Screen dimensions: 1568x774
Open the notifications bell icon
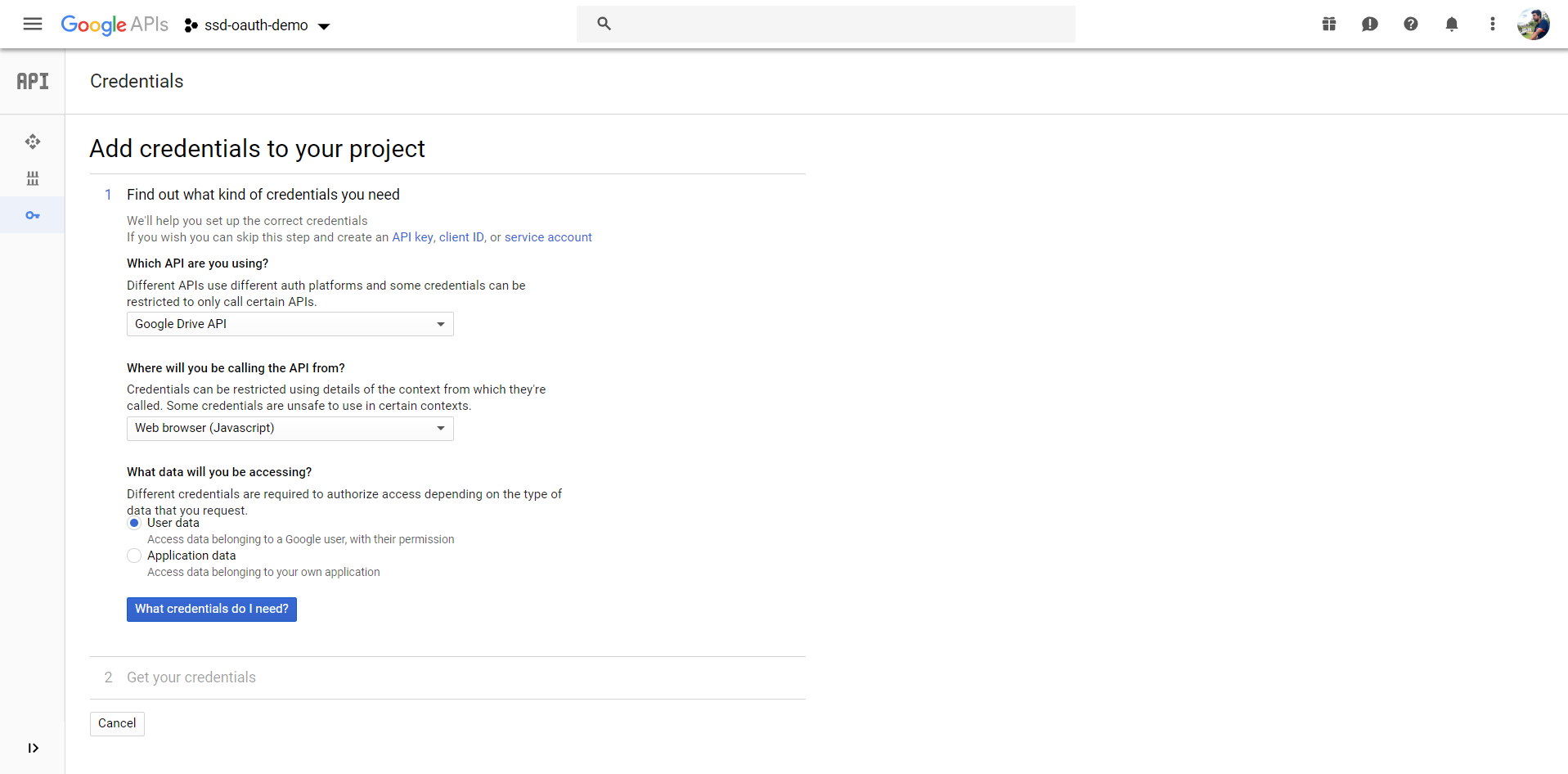pyautogui.click(x=1451, y=25)
